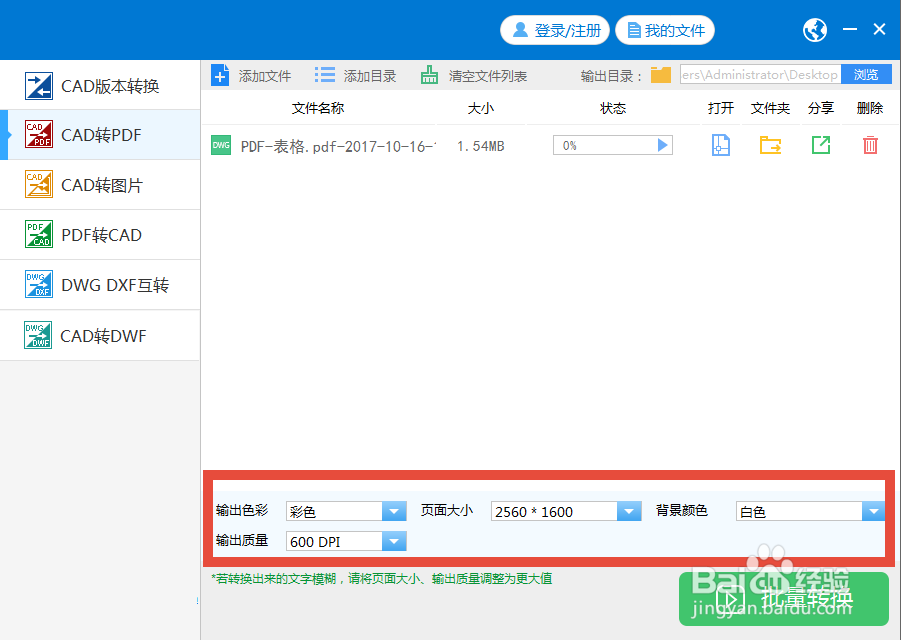Viewport: 901px width, 640px height.
Task: Expand the 页面大小 page size dropdown
Action: coord(629,511)
